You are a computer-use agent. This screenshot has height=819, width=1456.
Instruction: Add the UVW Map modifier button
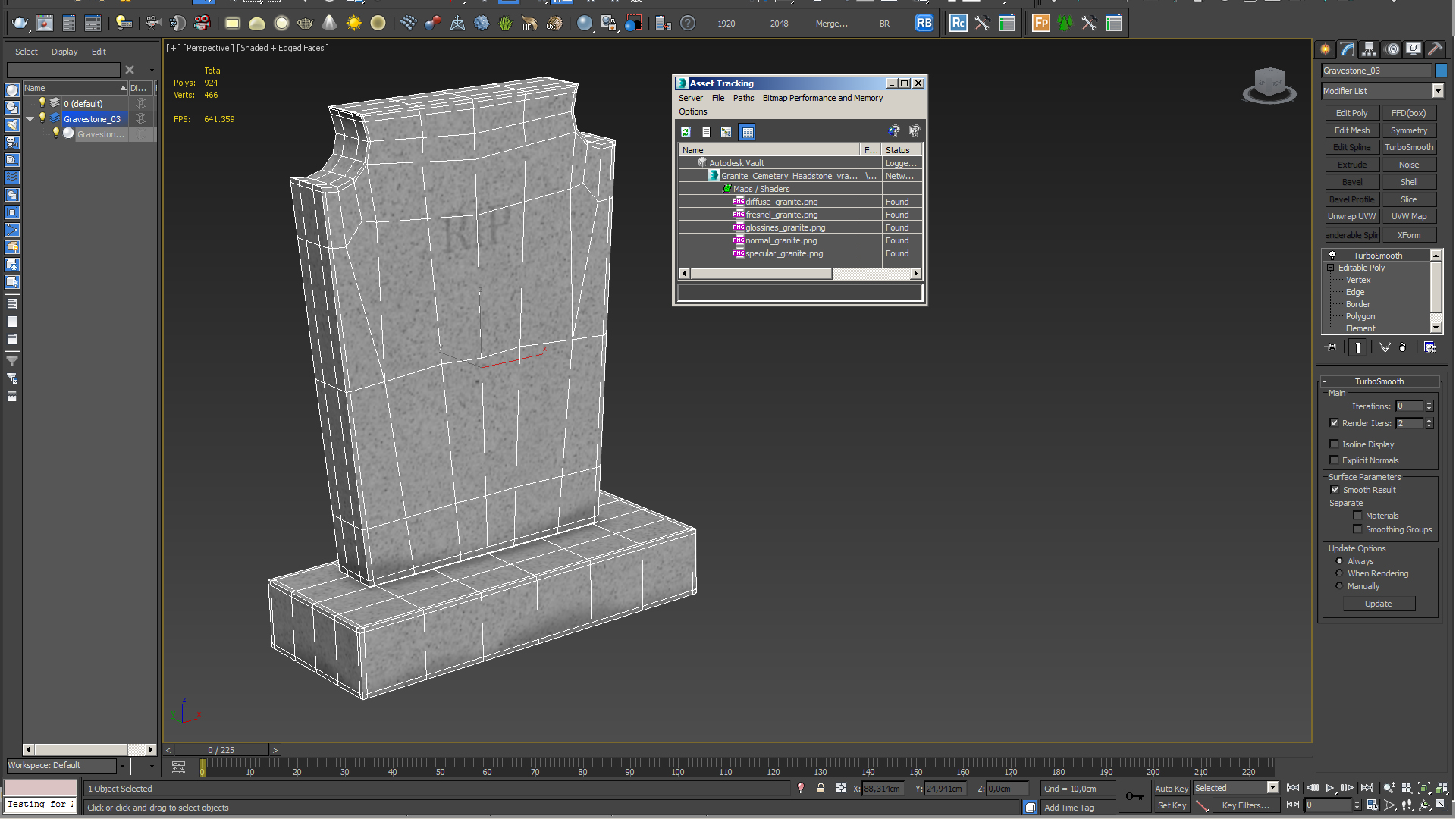point(1408,216)
